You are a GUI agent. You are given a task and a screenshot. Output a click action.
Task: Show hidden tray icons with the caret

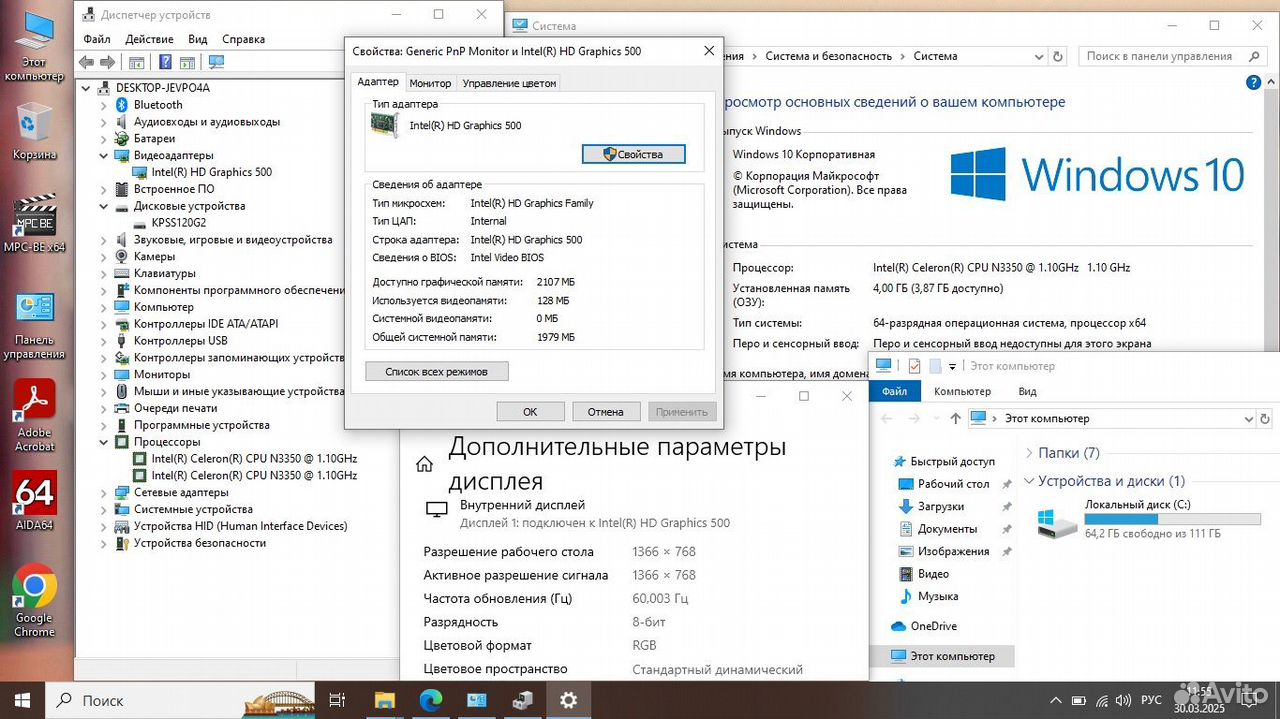coord(1057,700)
